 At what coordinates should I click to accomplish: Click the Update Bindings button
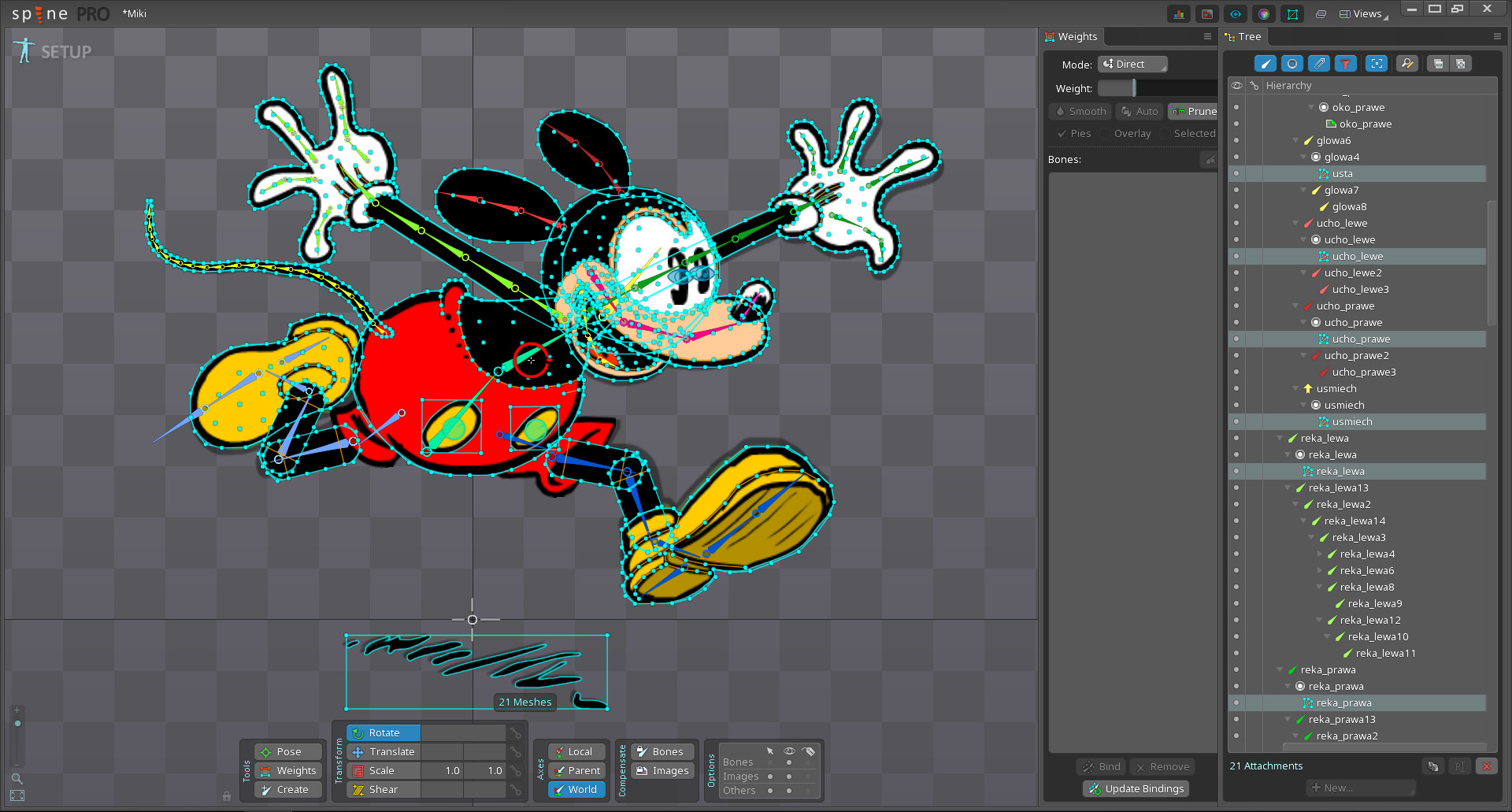pyautogui.click(x=1135, y=788)
